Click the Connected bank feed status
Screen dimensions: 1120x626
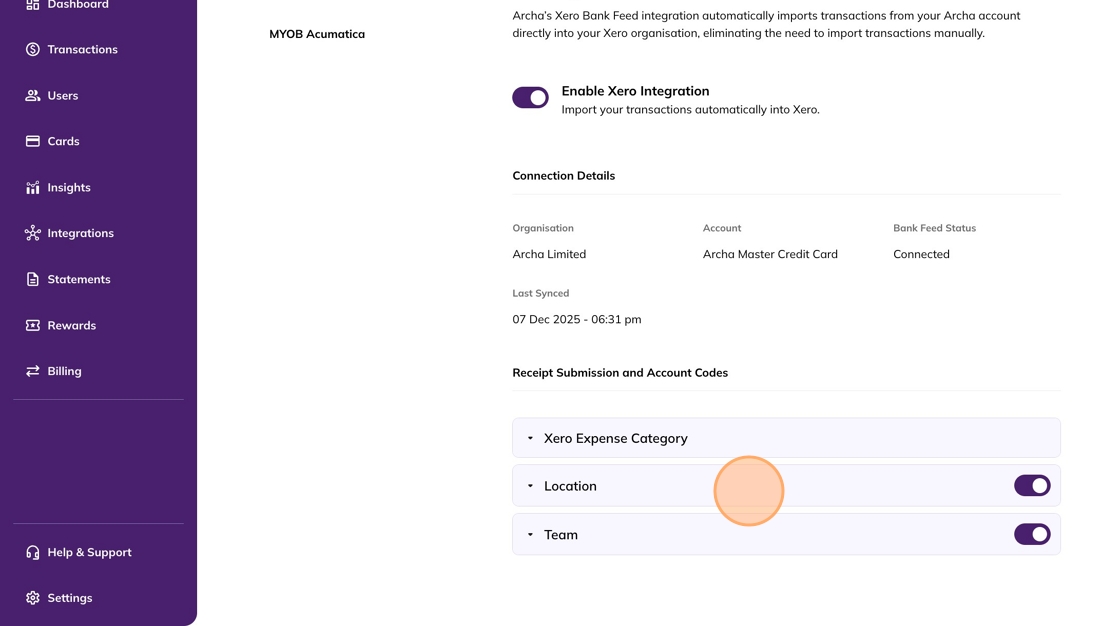pos(921,254)
